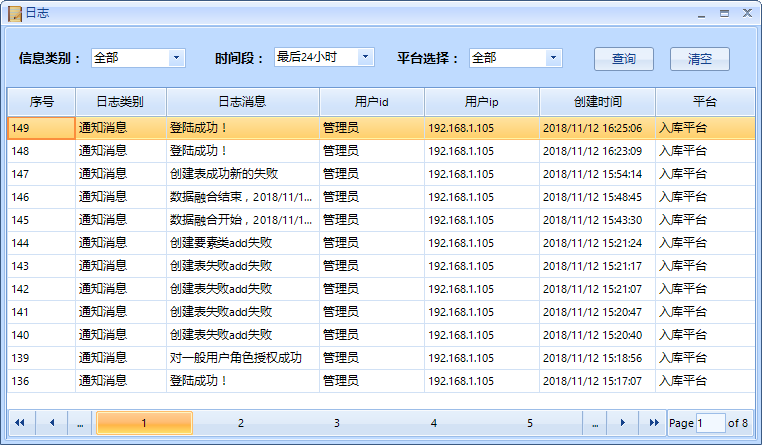Select the 对一般用户角色授权成功 log entry
The width and height of the screenshot is (762, 445).
pyautogui.click(x=236, y=358)
